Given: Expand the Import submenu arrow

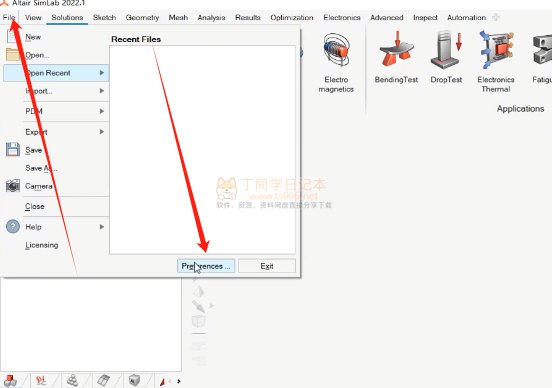Looking at the screenshot, I should pyautogui.click(x=102, y=91).
